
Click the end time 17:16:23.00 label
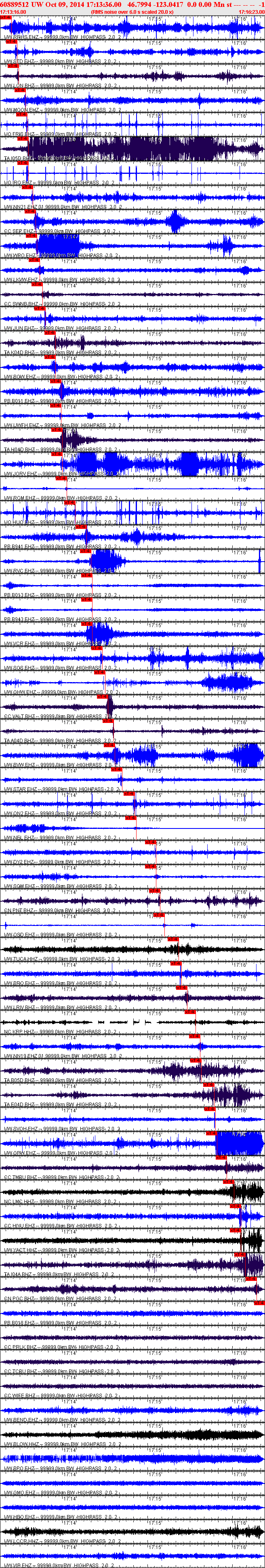point(252,12)
